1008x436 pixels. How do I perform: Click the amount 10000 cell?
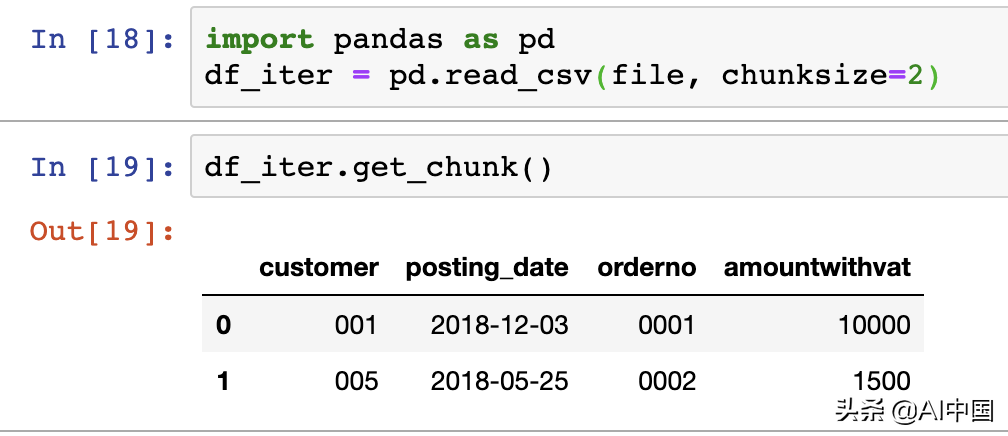tap(874, 325)
